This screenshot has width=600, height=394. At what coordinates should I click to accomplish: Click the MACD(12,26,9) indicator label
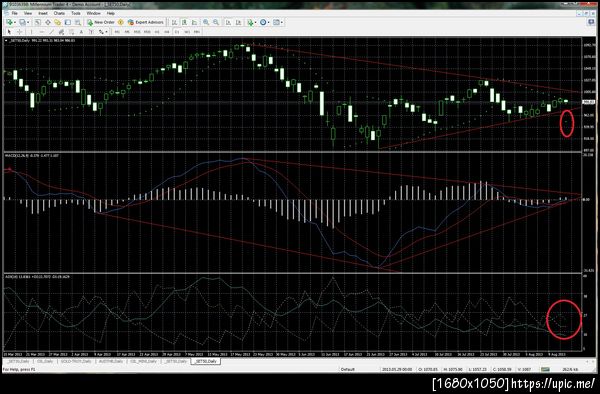[x=17, y=156]
